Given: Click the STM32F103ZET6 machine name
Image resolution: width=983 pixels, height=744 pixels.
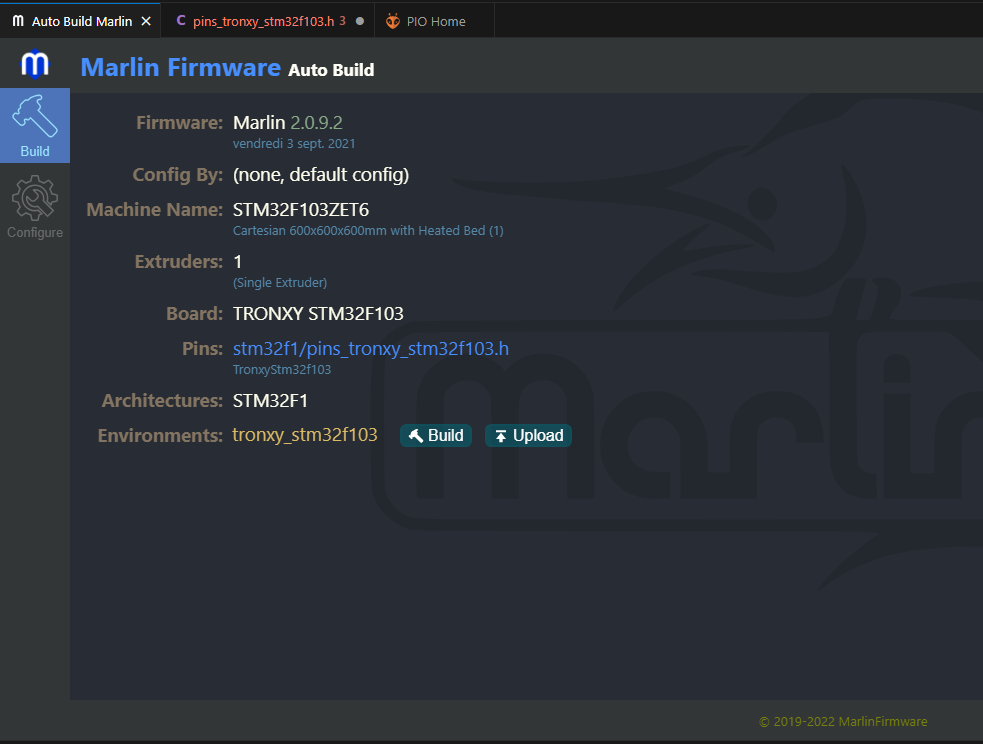Looking at the screenshot, I should 301,209.
